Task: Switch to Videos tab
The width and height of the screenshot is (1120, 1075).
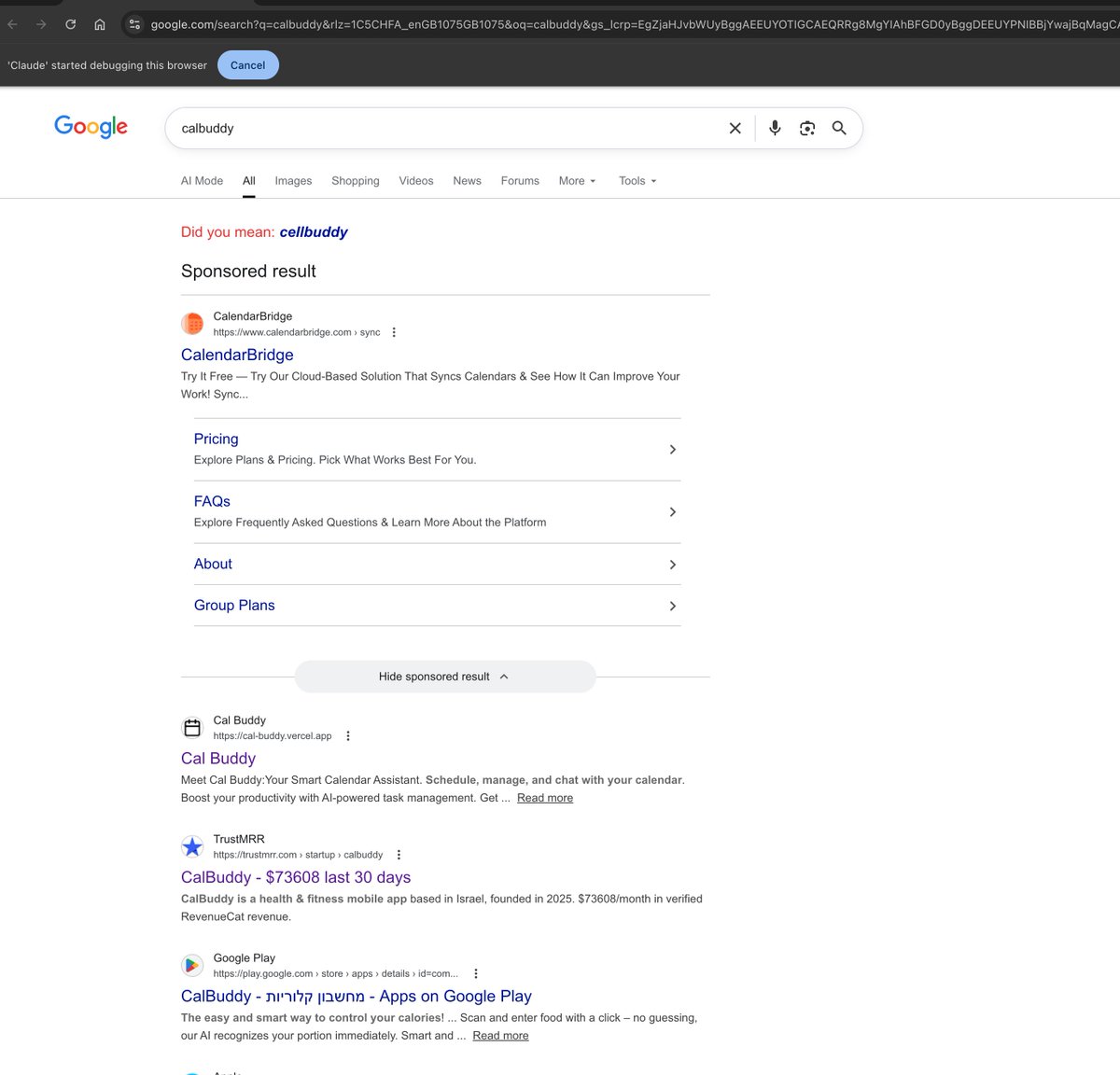Action: click(x=416, y=181)
